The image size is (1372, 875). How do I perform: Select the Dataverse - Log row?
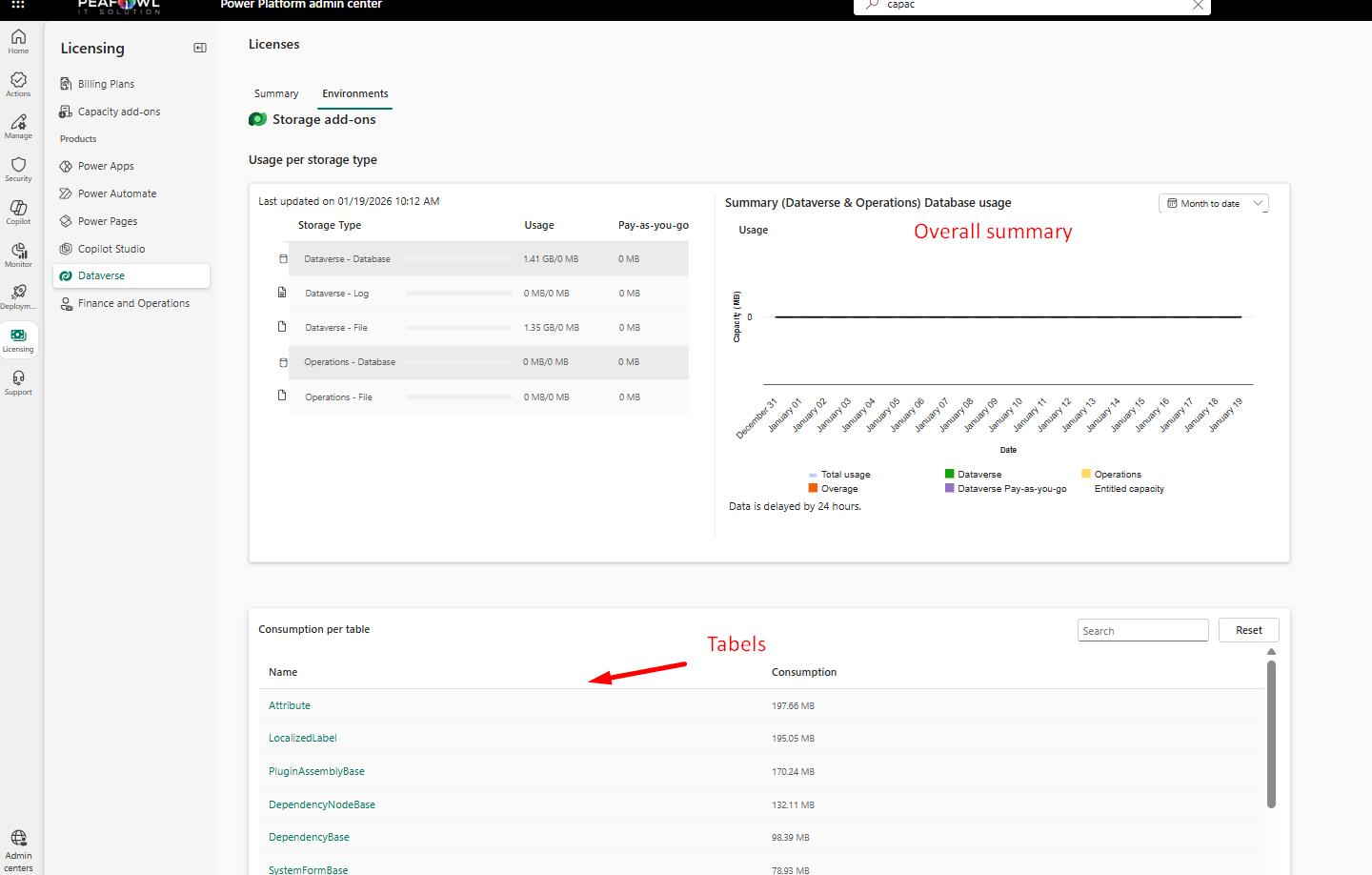click(489, 294)
